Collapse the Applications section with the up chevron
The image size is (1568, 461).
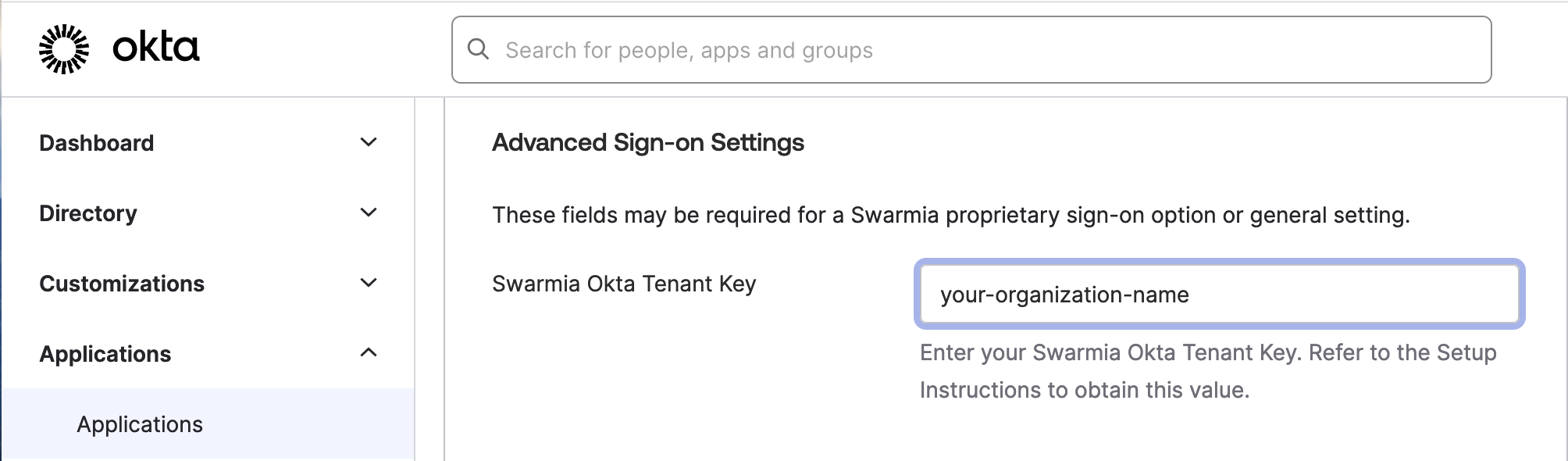point(369,353)
